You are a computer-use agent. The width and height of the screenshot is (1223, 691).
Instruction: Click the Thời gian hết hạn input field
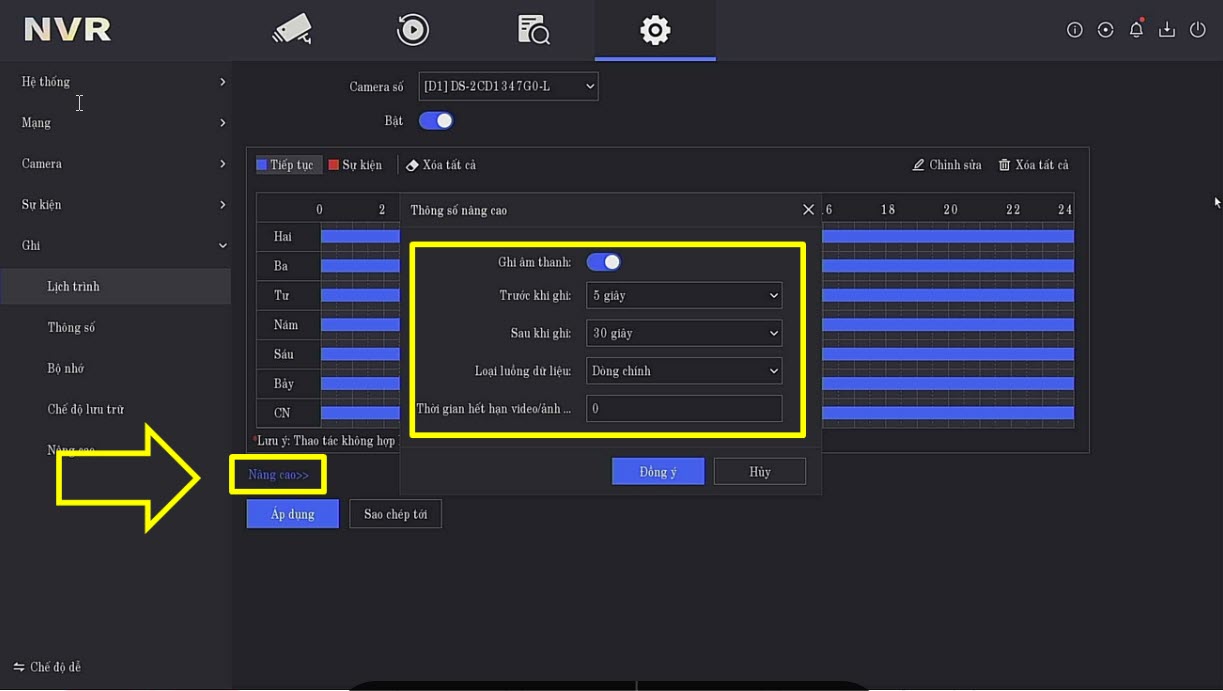pos(684,409)
